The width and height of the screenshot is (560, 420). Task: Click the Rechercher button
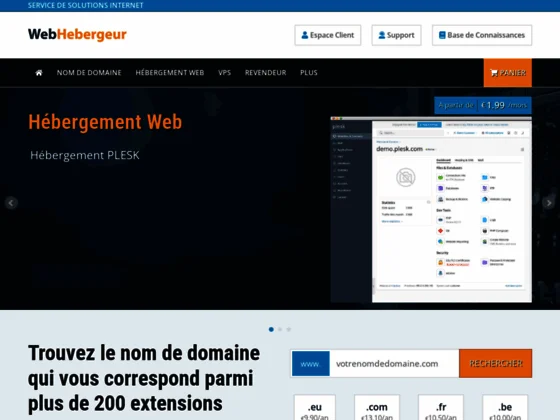495,364
